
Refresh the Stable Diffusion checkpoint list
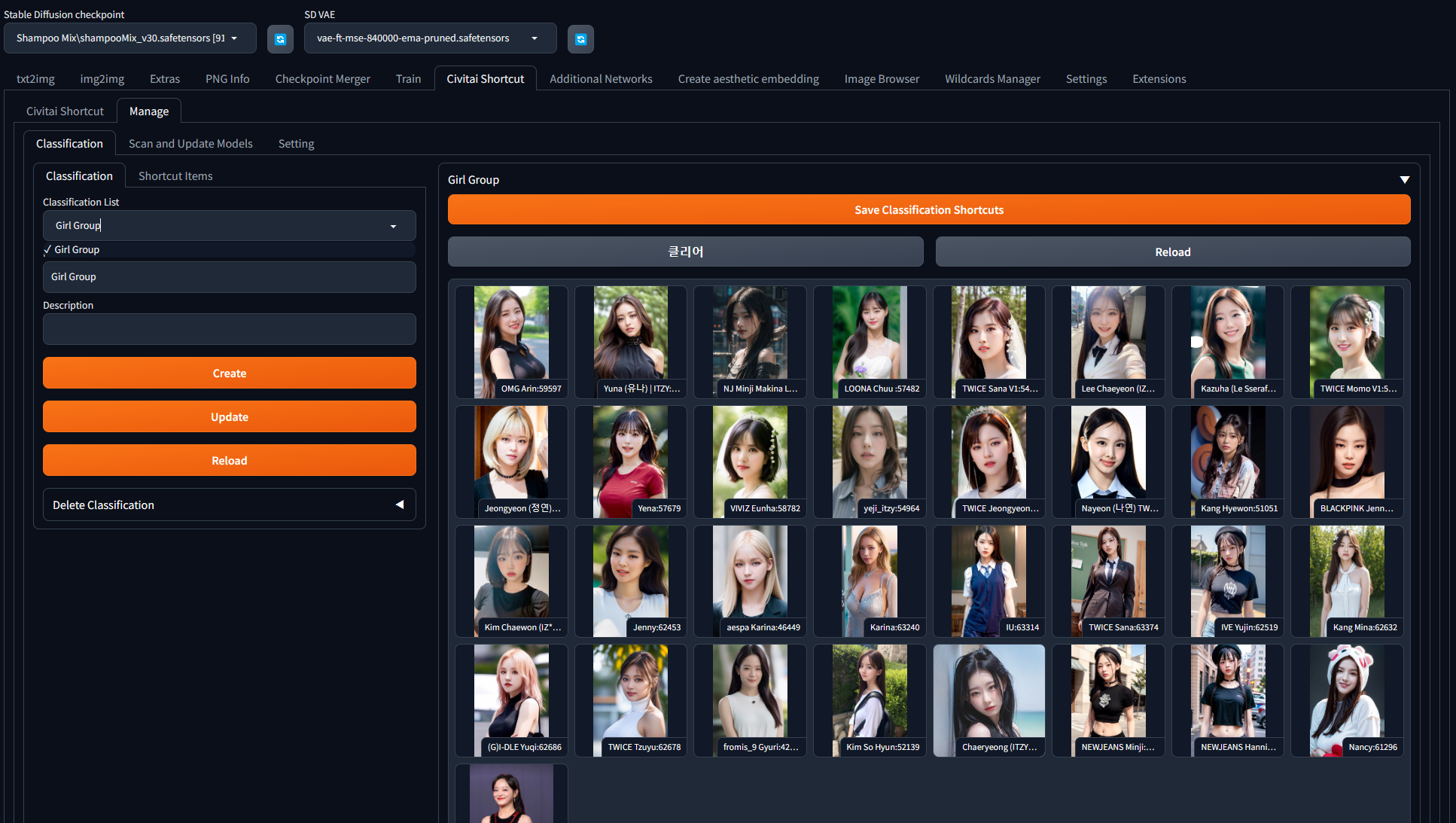[x=280, y=38]
